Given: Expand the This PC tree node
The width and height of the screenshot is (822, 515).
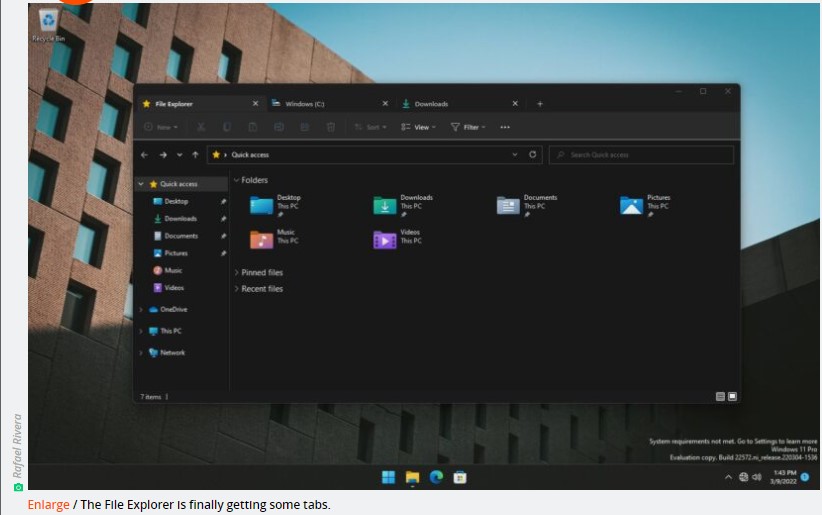Looking at the screenshot, I should tap(141, 331).
